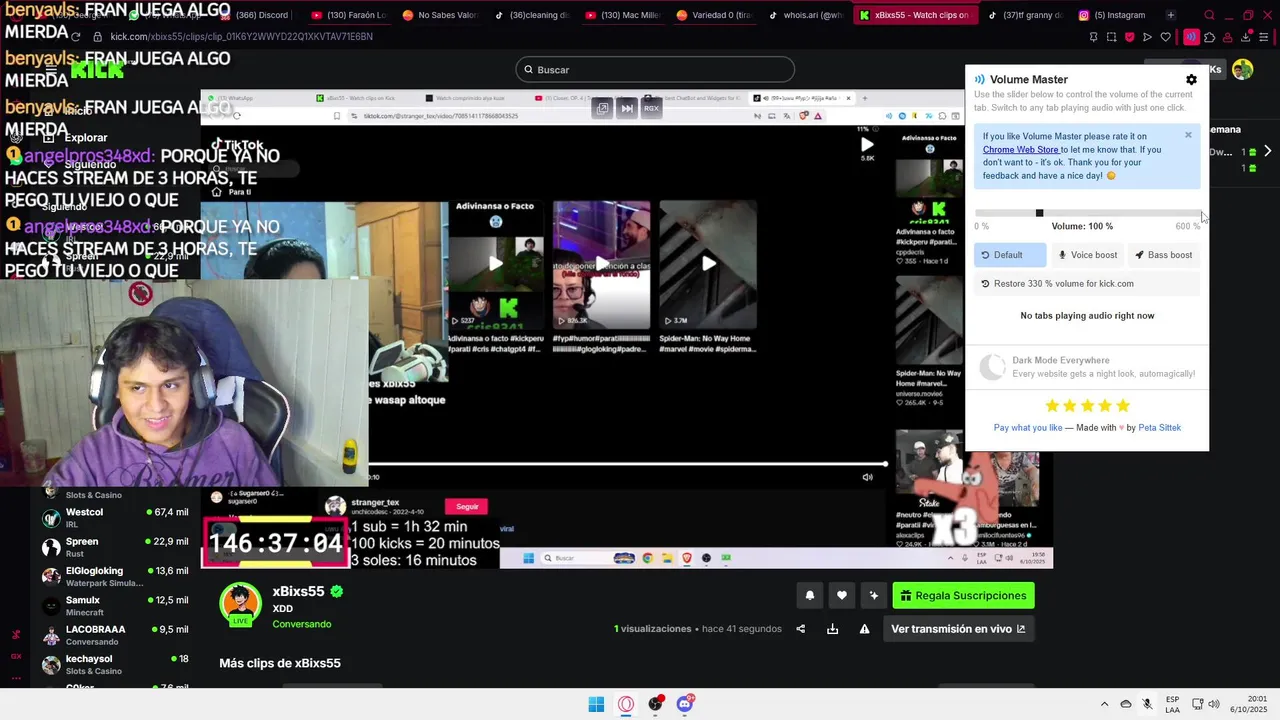
Task: Click Regala Suscripciones button
Action: [x=963, y=596]
